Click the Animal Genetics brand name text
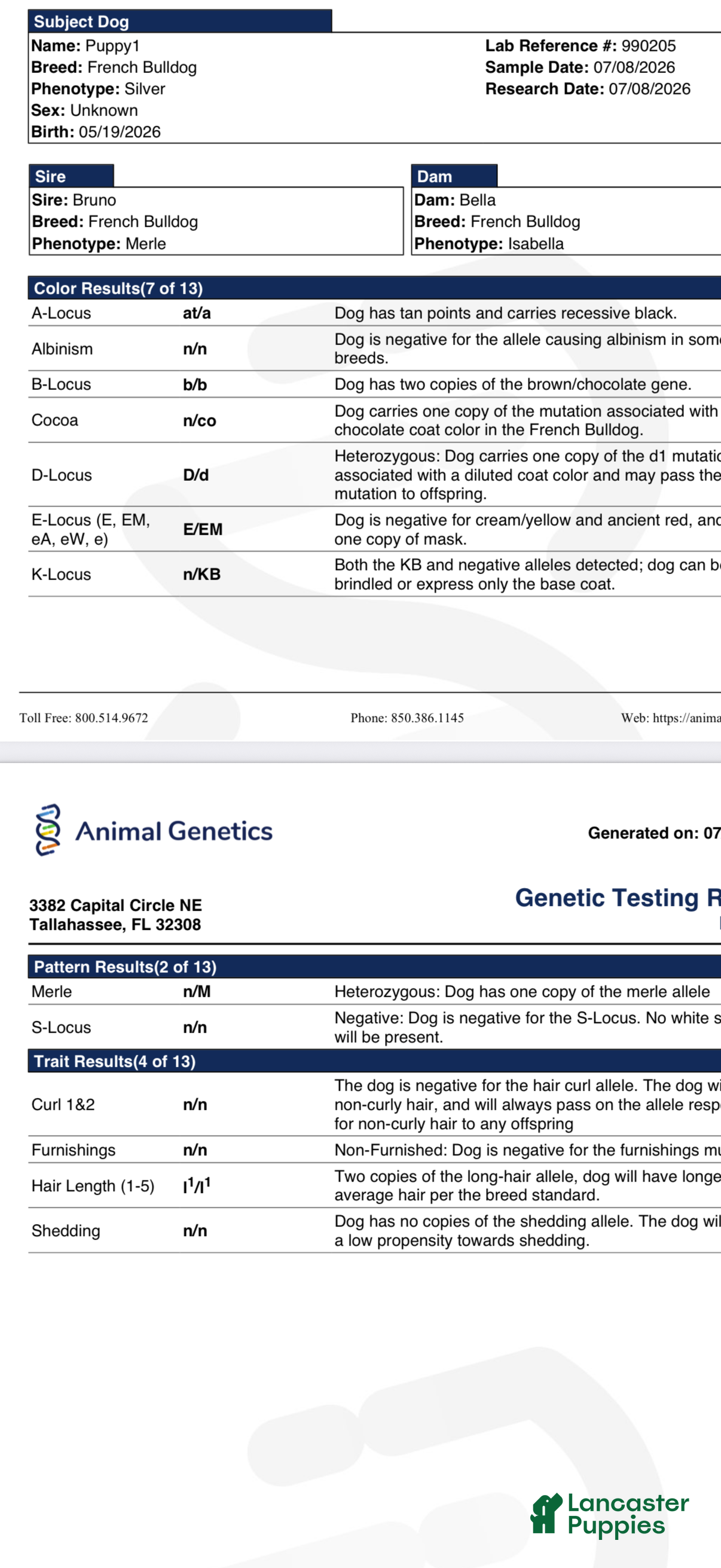 tap(174, 831)
